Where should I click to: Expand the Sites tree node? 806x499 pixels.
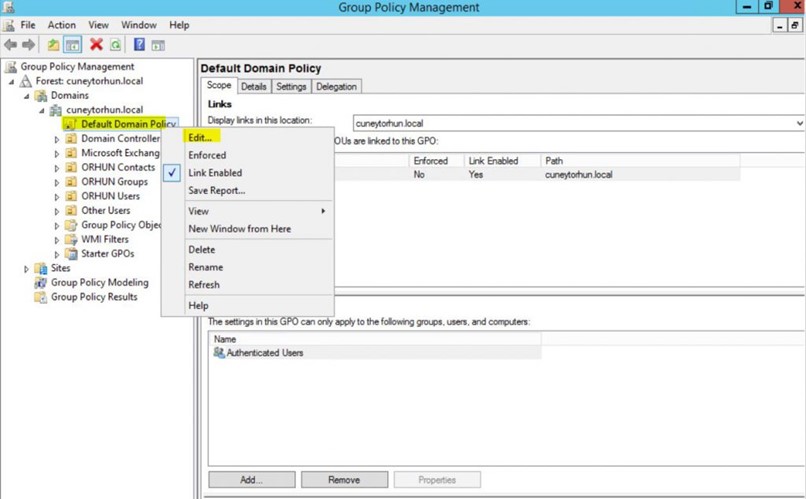tap(27, 269)
